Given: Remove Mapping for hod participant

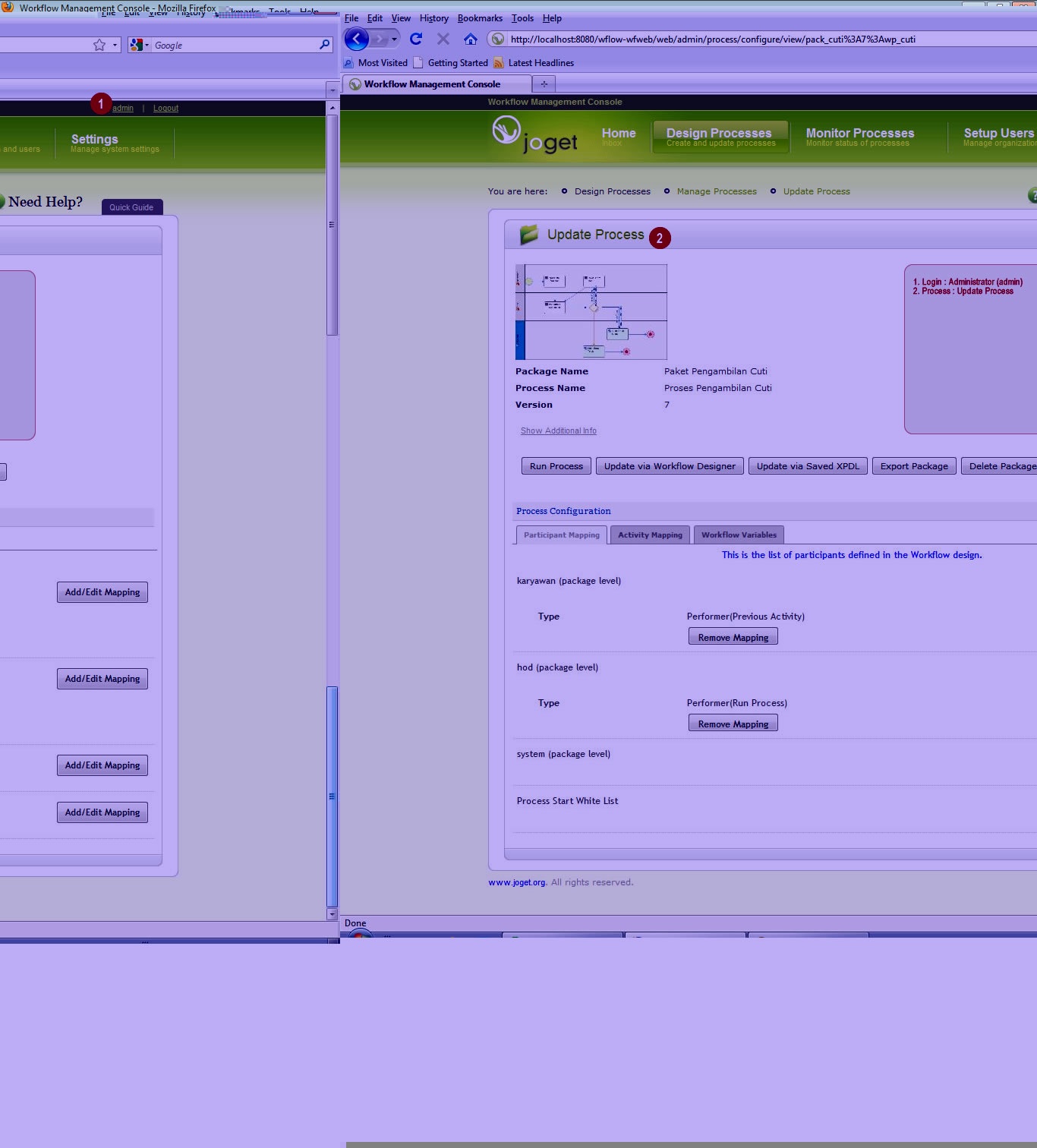Looking at the screenshot, I should pyautogui.click(x=733, y=724).
